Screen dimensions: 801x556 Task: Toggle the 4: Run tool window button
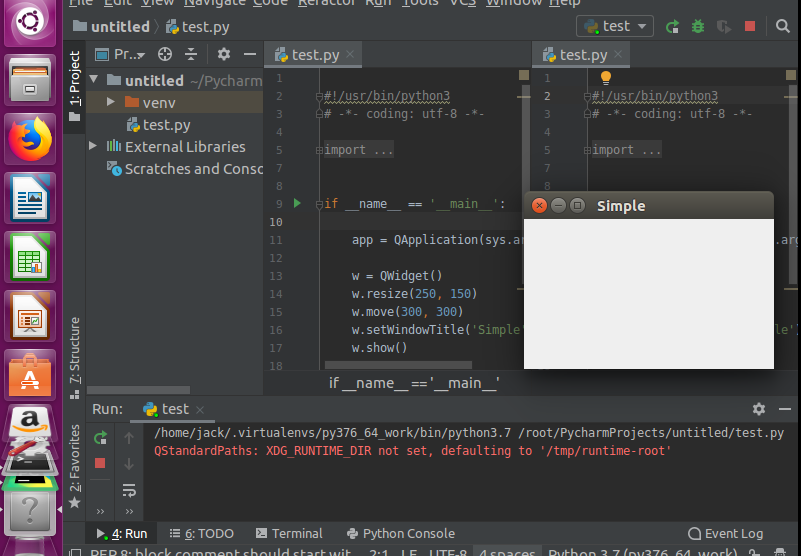click(x=122, y=534)
